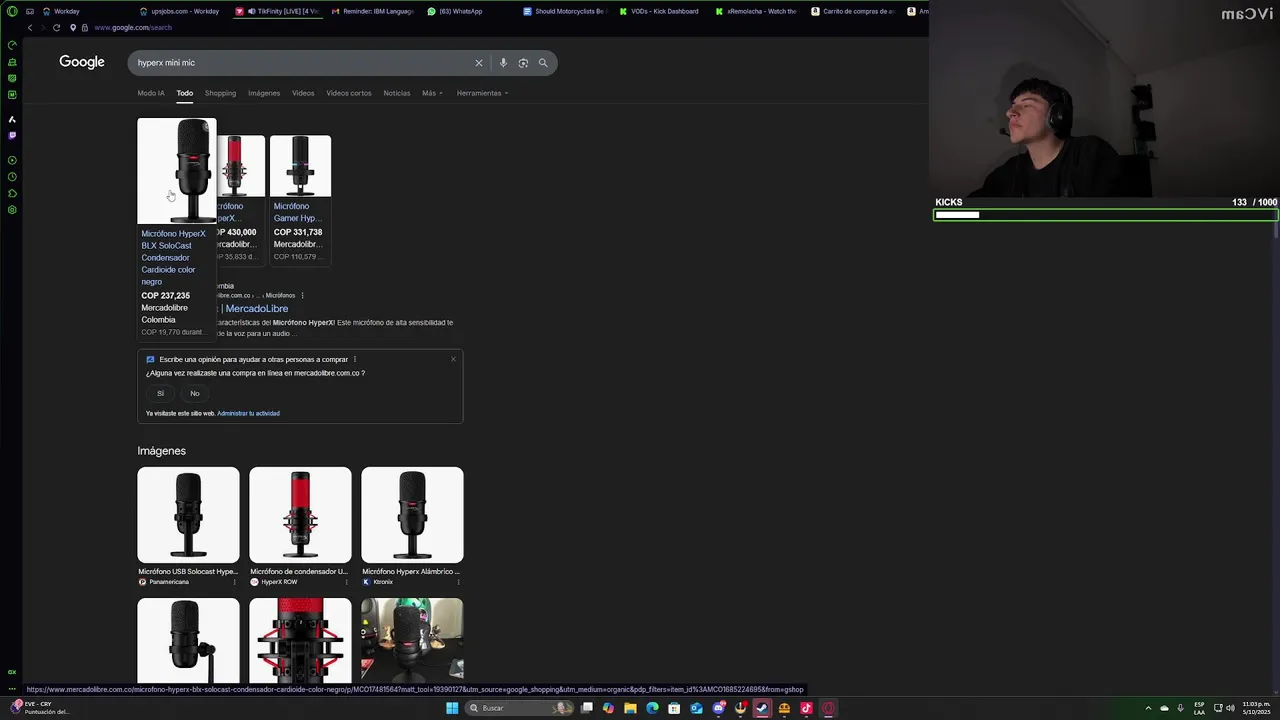Viewport: 1280px width, 720px height.
Task: Expand the Más search filter dropdown
Action: click(432, 93)
